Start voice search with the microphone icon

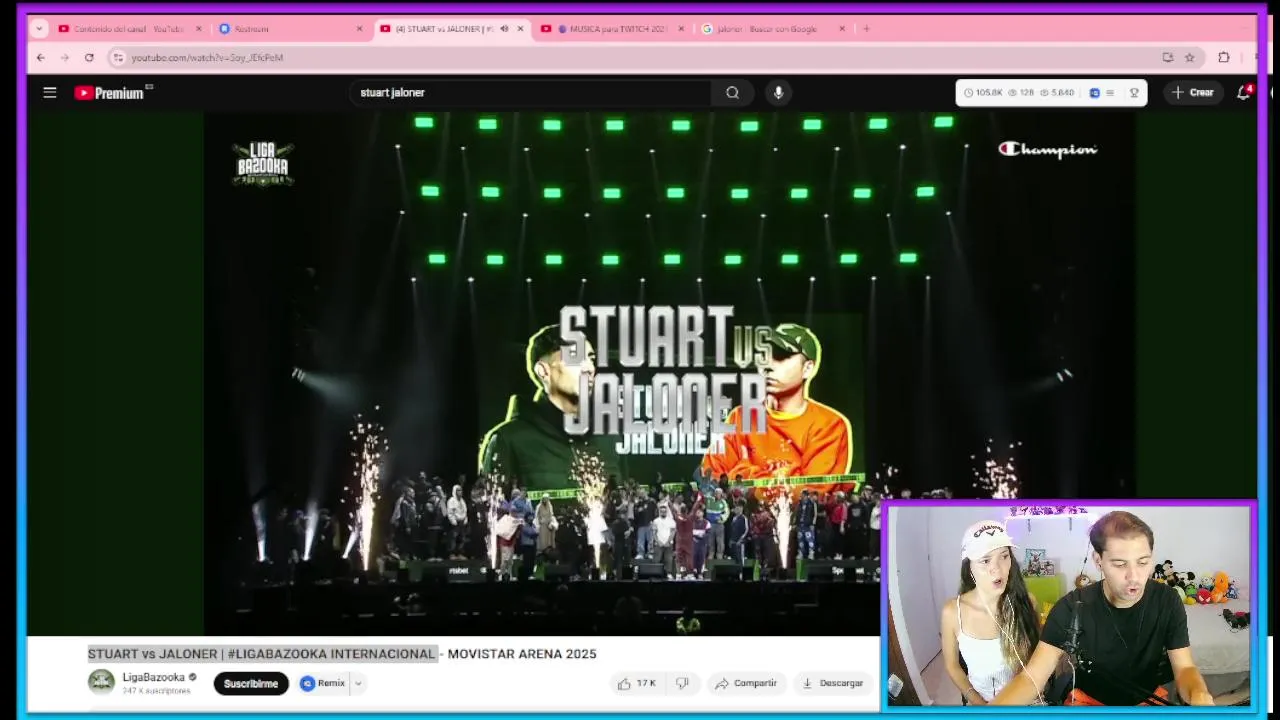pyautogui.click(x=778, y=93)
